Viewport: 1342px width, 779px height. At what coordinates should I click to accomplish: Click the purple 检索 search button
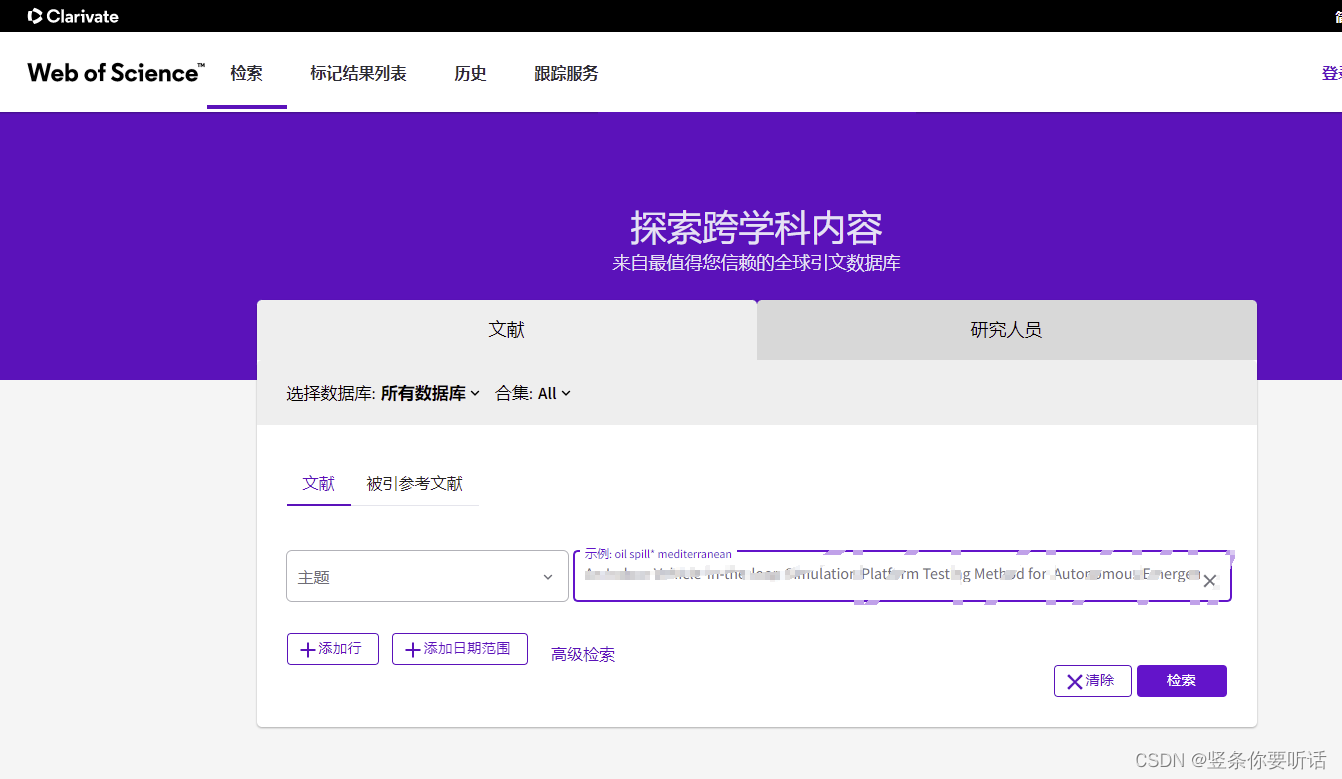coord(1182,681)
